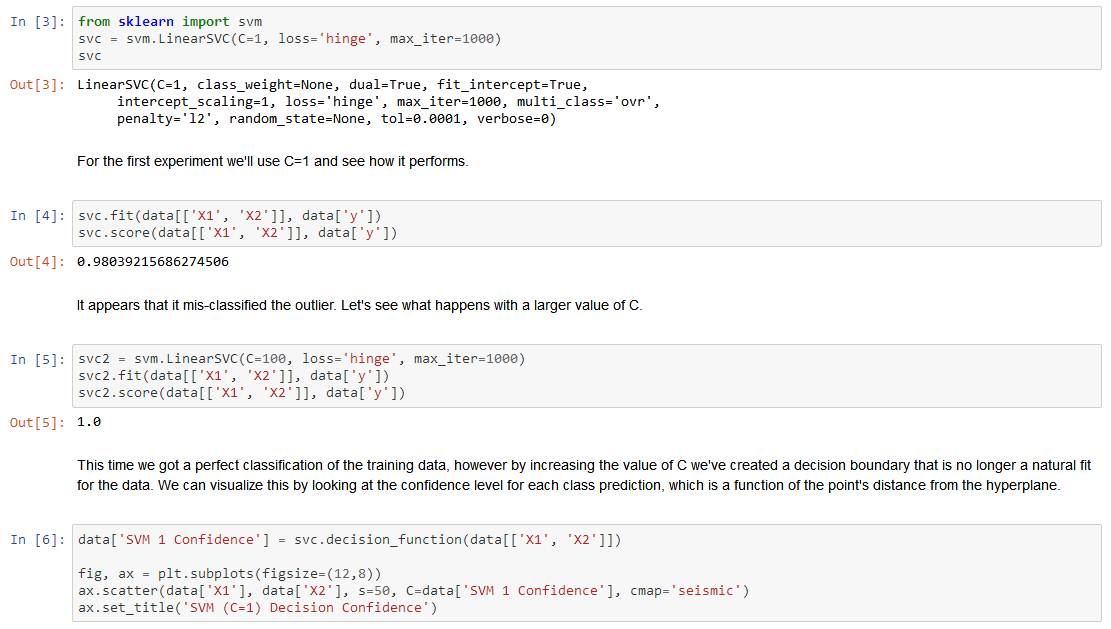Click the In [5] cell prompt

pos(38,359)
